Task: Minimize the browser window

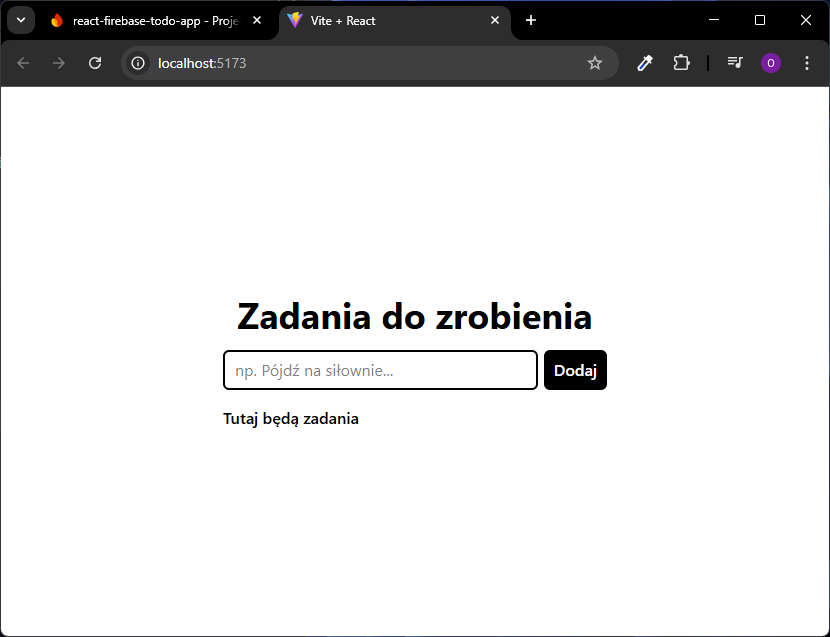Action: 714,20
